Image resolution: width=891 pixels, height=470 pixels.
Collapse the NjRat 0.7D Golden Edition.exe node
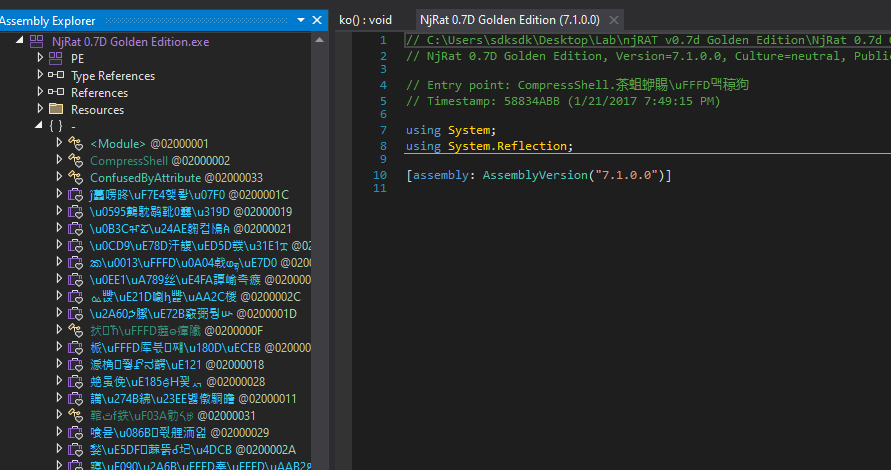pyautogui.click(x=20, y=41)
